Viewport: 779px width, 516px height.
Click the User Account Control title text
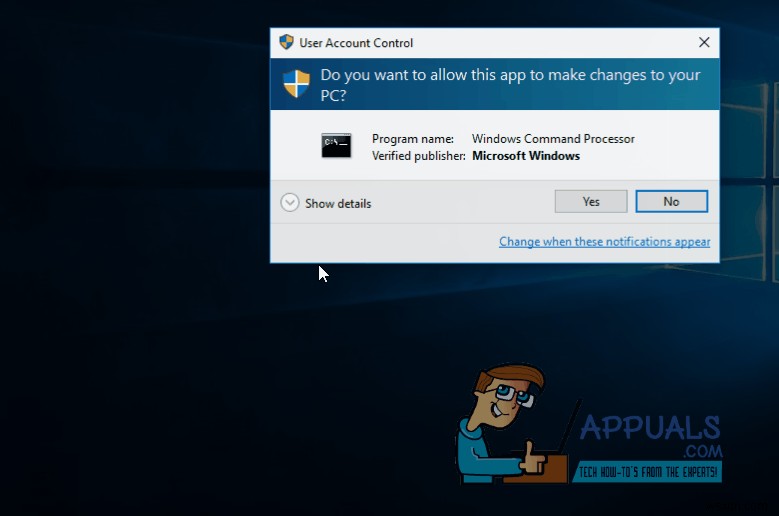click(x=356, y=43)
